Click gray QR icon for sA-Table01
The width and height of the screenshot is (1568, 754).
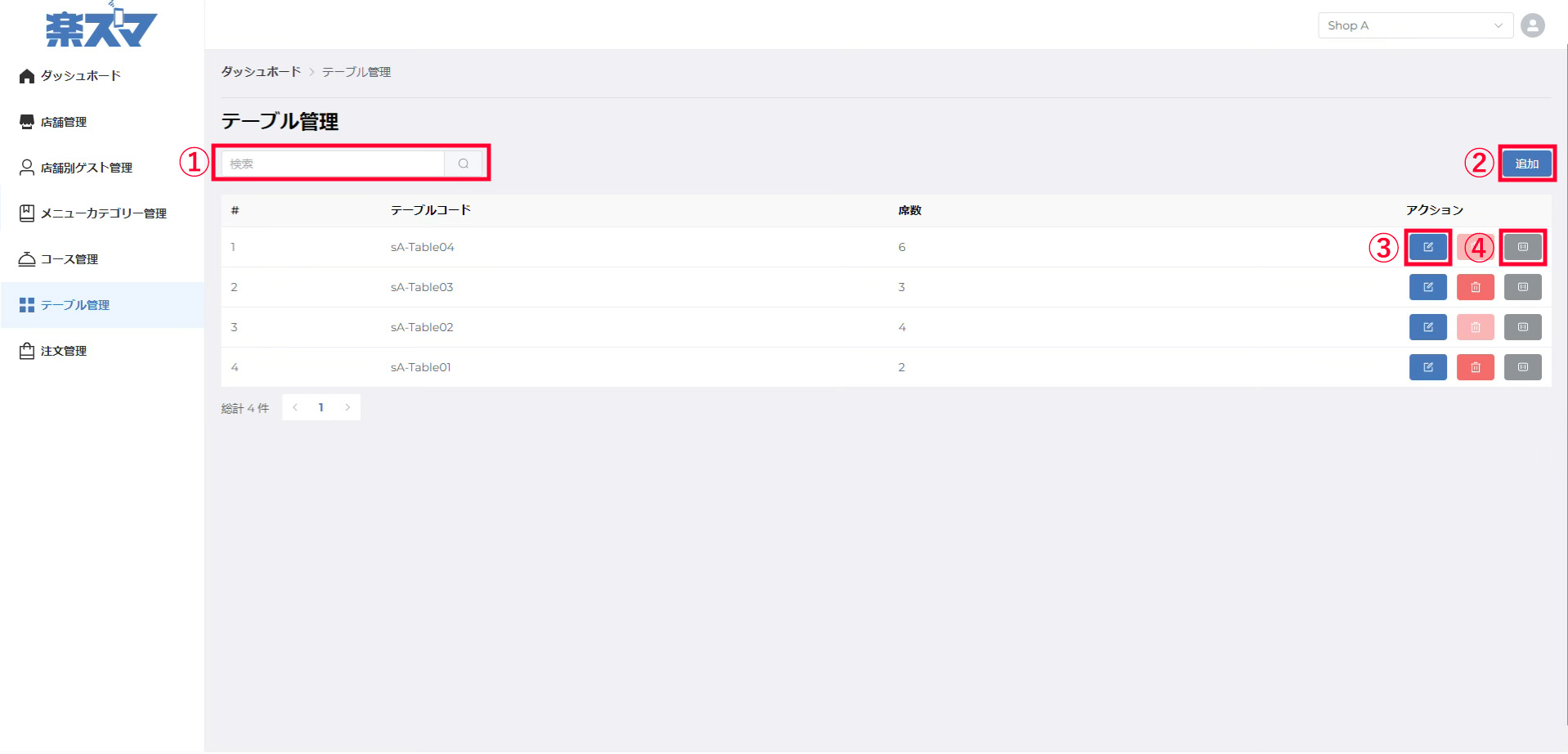(1522, 367)
